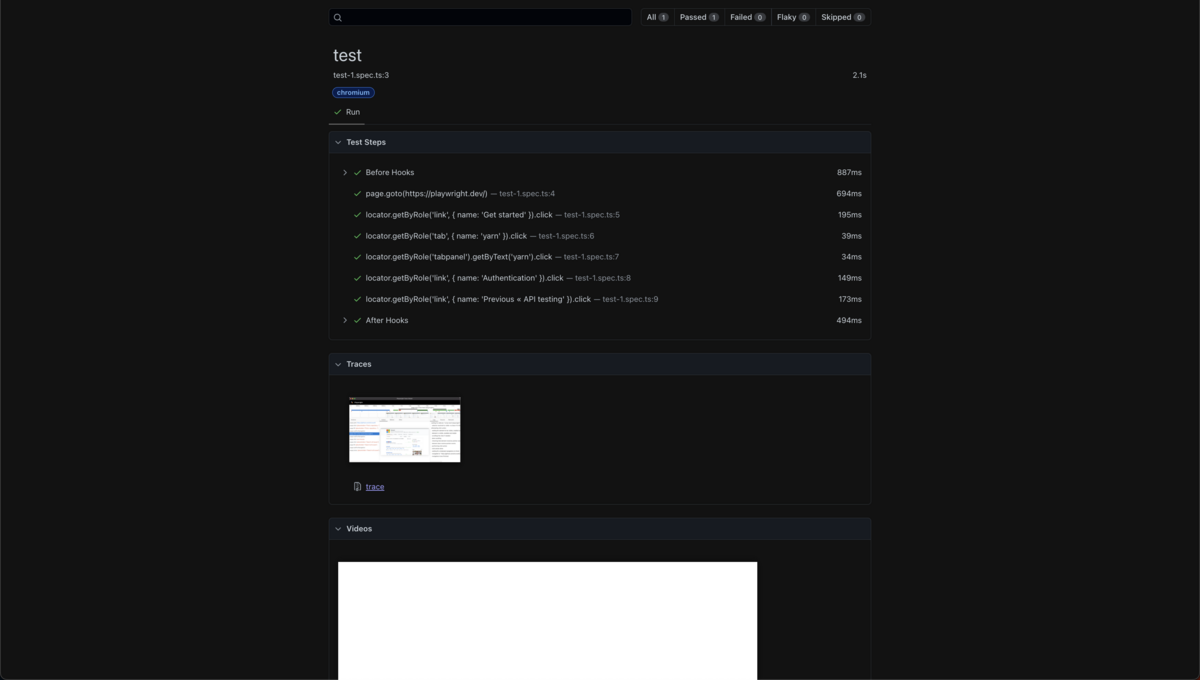Image resolution: width=1200 pixels, height=680 pixels.
Task: Collapse the Videos section
Action: coord(600,528)
